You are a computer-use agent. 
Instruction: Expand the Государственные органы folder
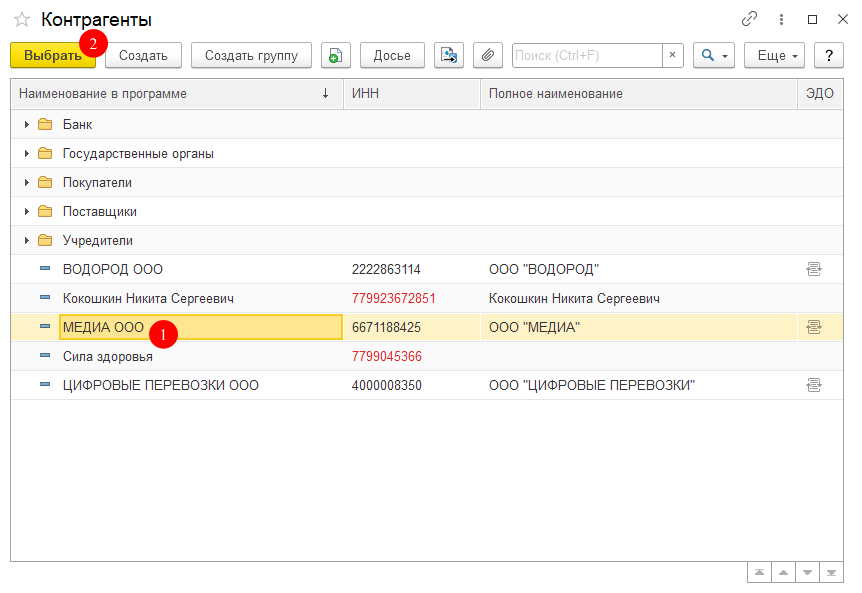[26, 154]
